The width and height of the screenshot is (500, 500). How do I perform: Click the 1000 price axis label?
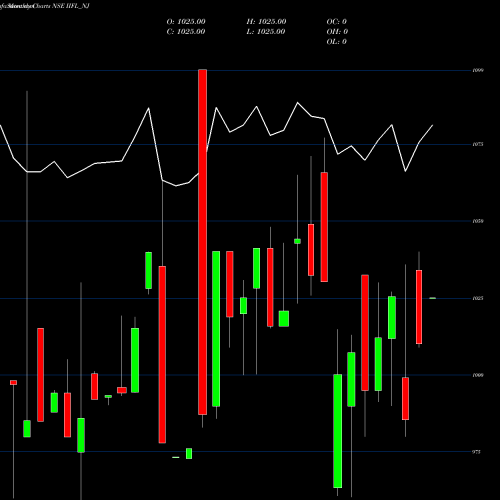(x=478, y=375)
